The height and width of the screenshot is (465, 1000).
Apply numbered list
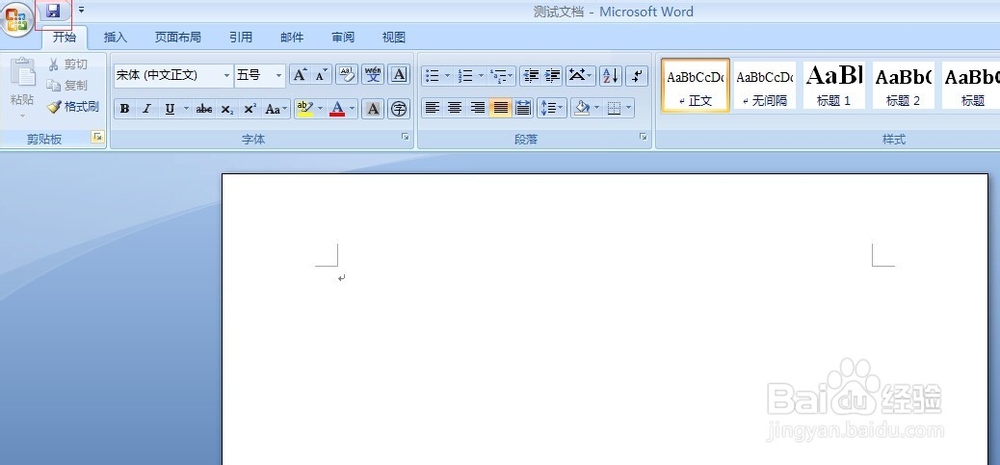pos(466,77)
